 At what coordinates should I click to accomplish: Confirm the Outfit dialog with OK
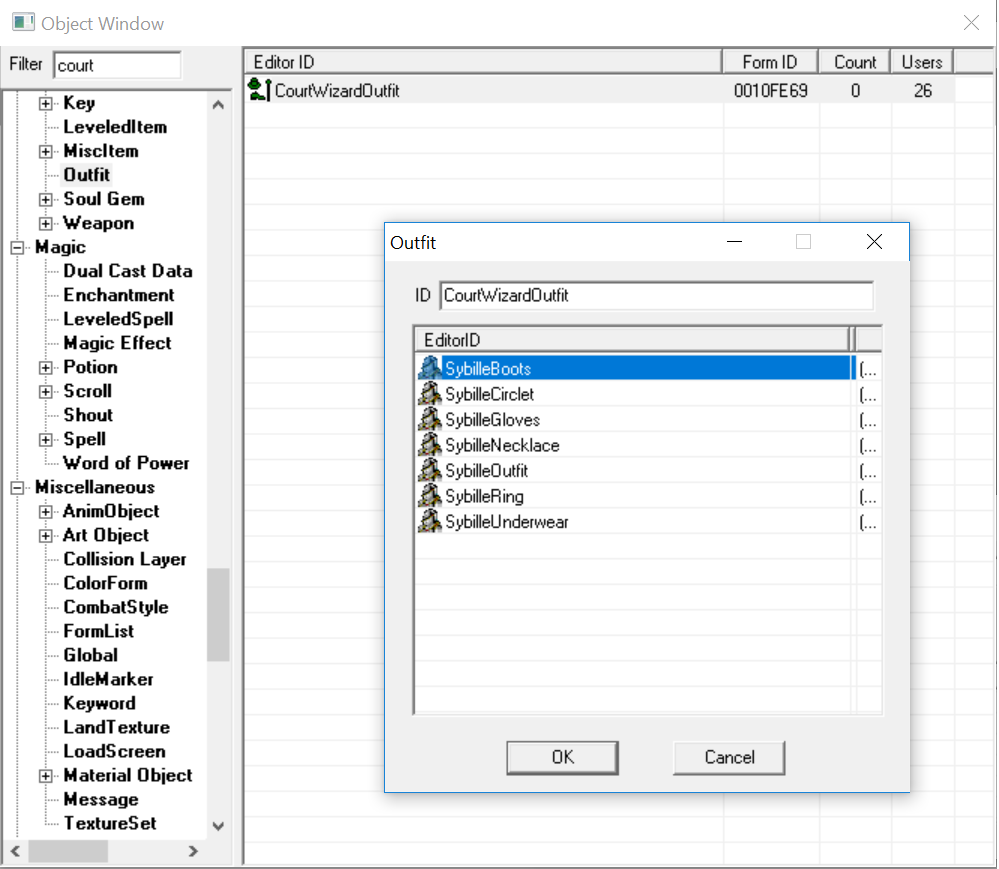coord(563,758)
